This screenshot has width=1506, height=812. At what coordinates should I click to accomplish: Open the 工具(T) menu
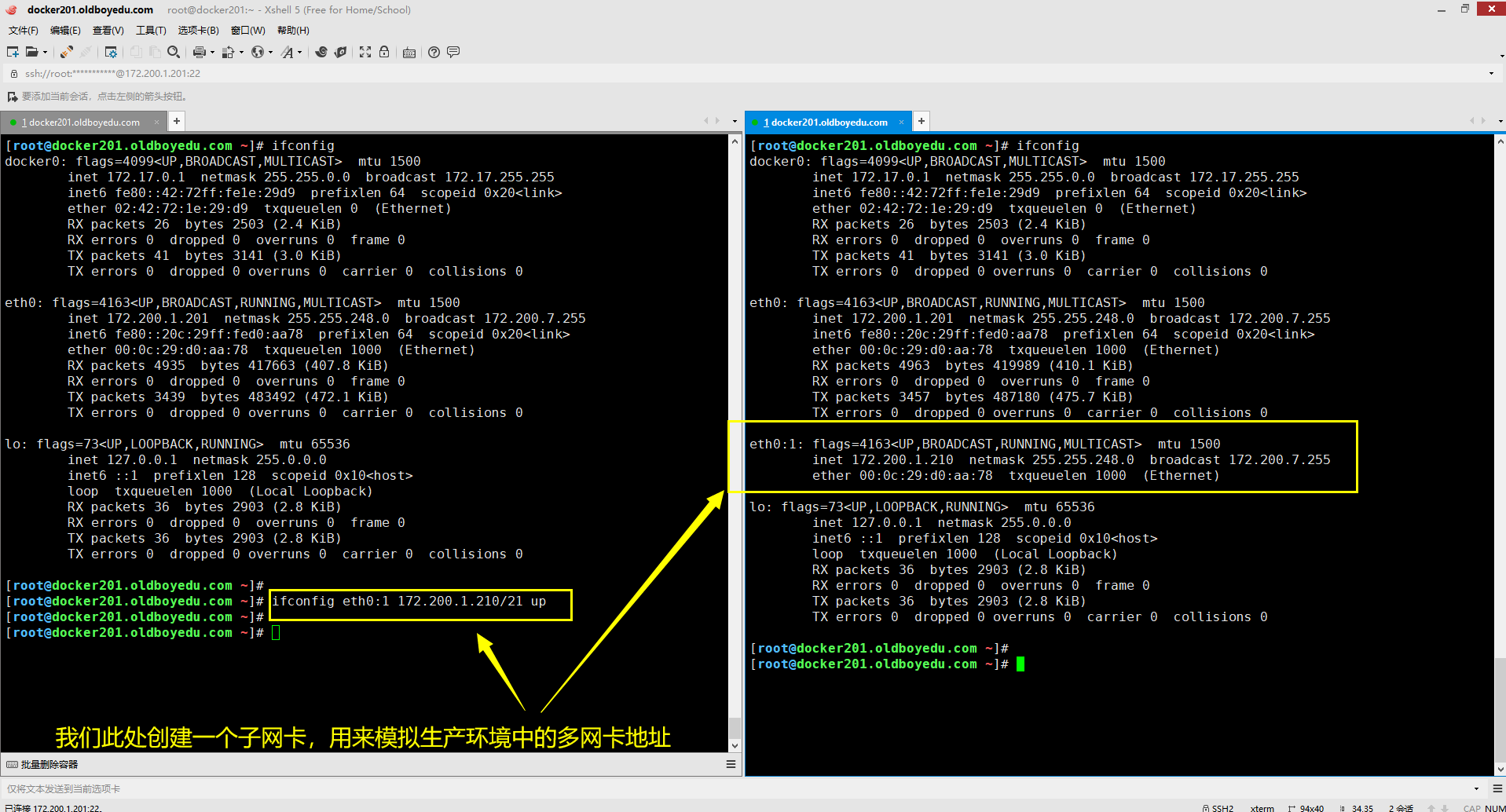coord(151,31)
